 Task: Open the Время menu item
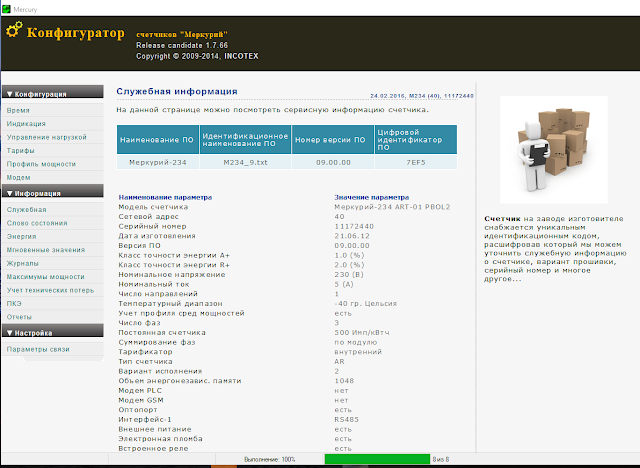pos(53,111)
